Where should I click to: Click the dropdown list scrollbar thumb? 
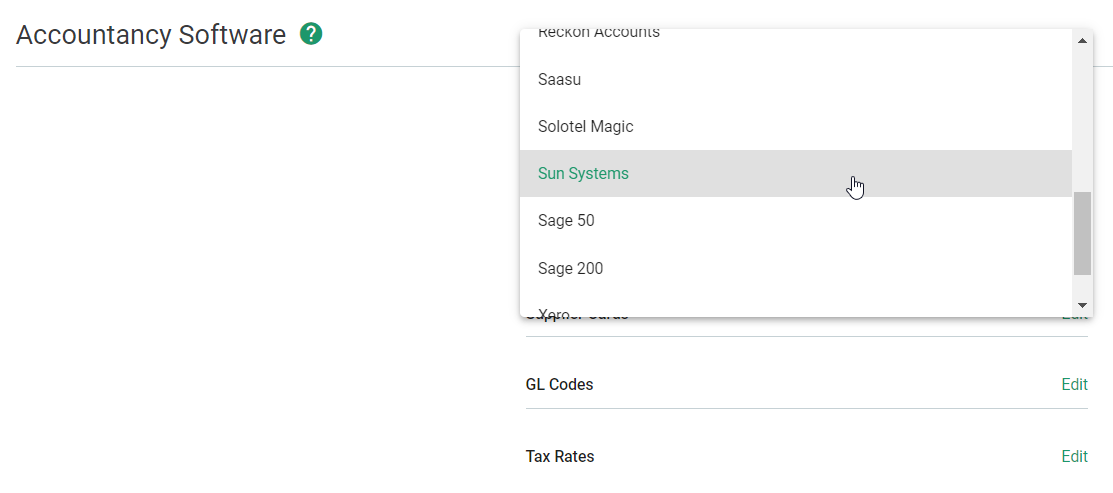click(x=1081, y=234)
